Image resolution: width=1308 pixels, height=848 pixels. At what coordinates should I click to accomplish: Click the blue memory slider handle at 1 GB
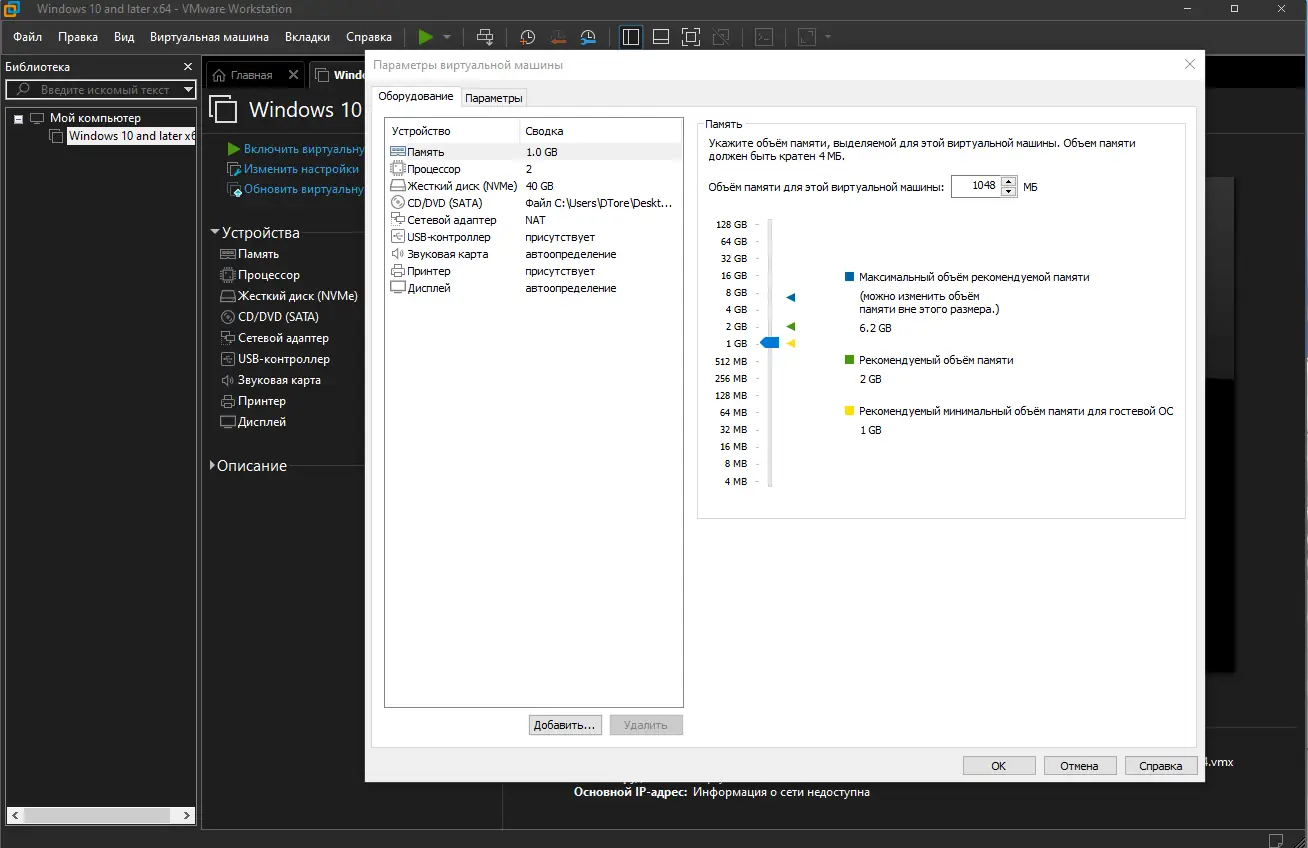click(x=769, y=343)
